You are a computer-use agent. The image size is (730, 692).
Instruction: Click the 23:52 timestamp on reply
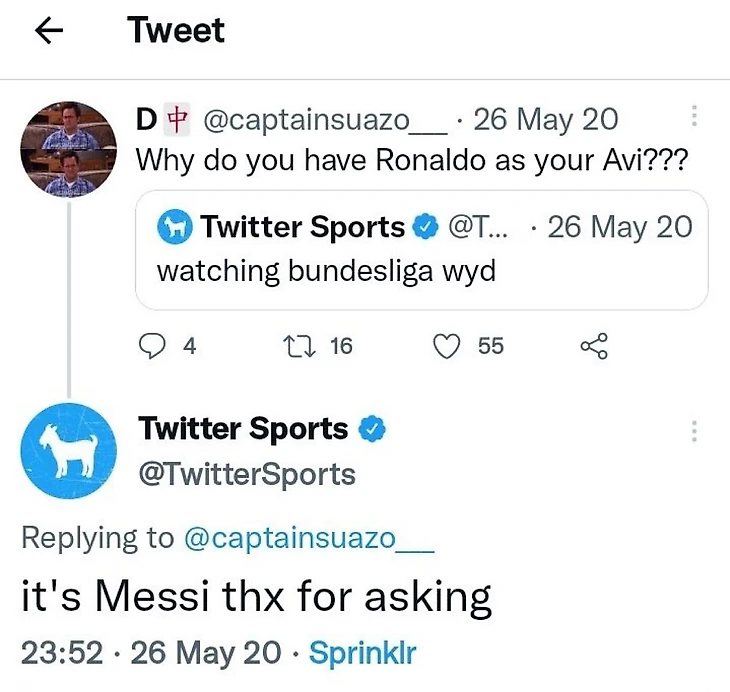[64, 654]
